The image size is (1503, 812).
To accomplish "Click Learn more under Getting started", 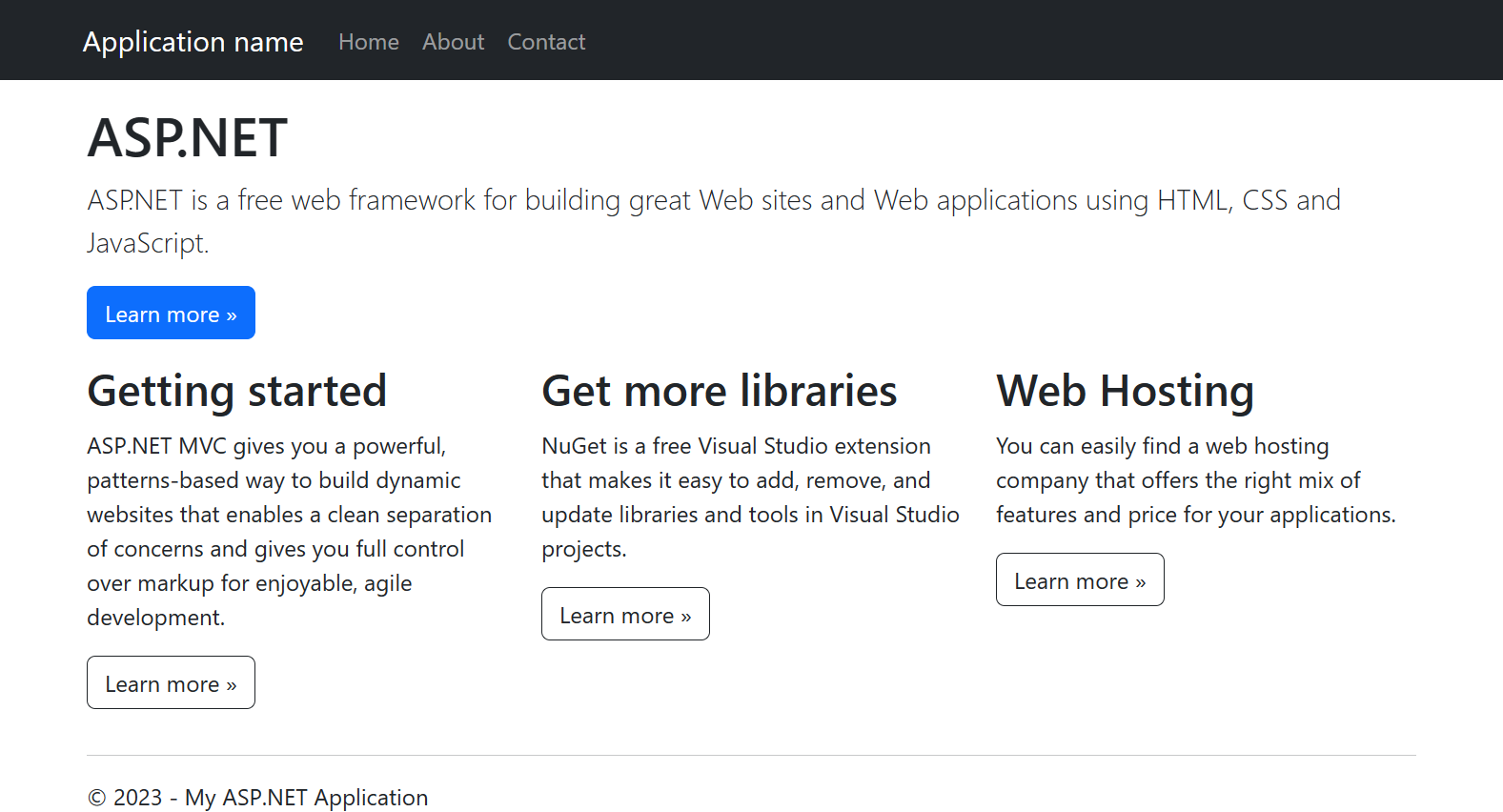I will 171,683.
